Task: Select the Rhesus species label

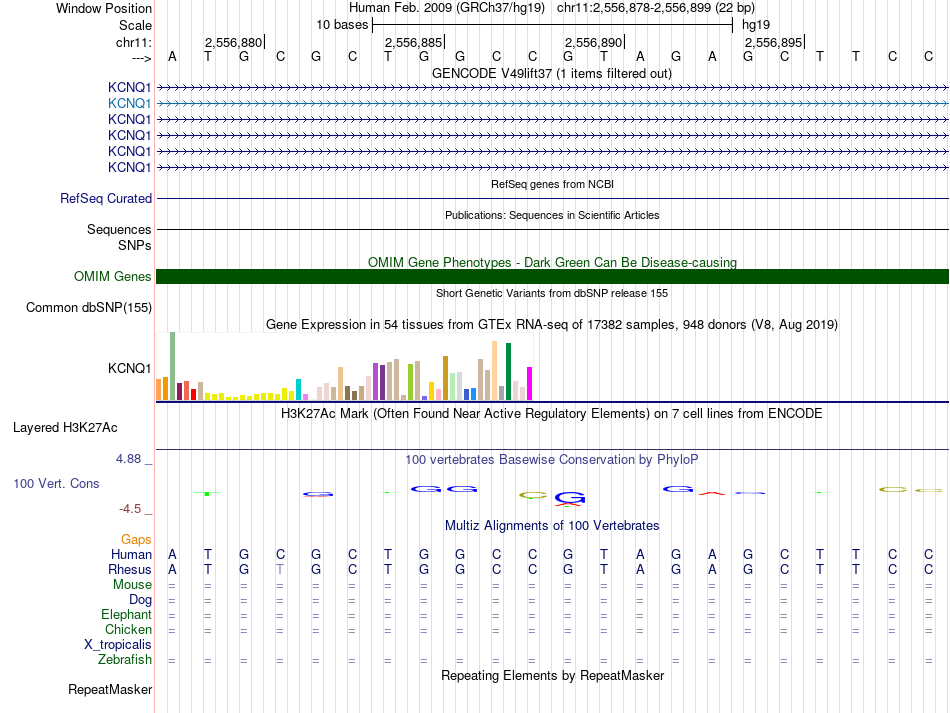Action: tap(131, 570)
